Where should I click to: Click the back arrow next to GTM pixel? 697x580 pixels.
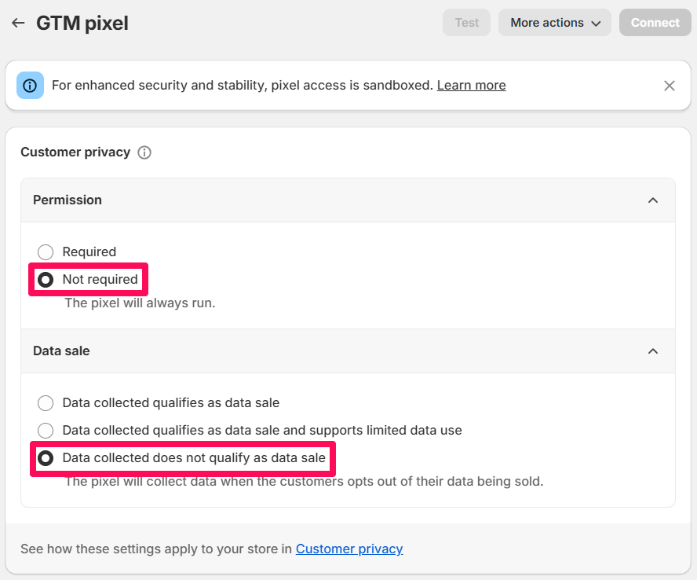pos(18,23)
